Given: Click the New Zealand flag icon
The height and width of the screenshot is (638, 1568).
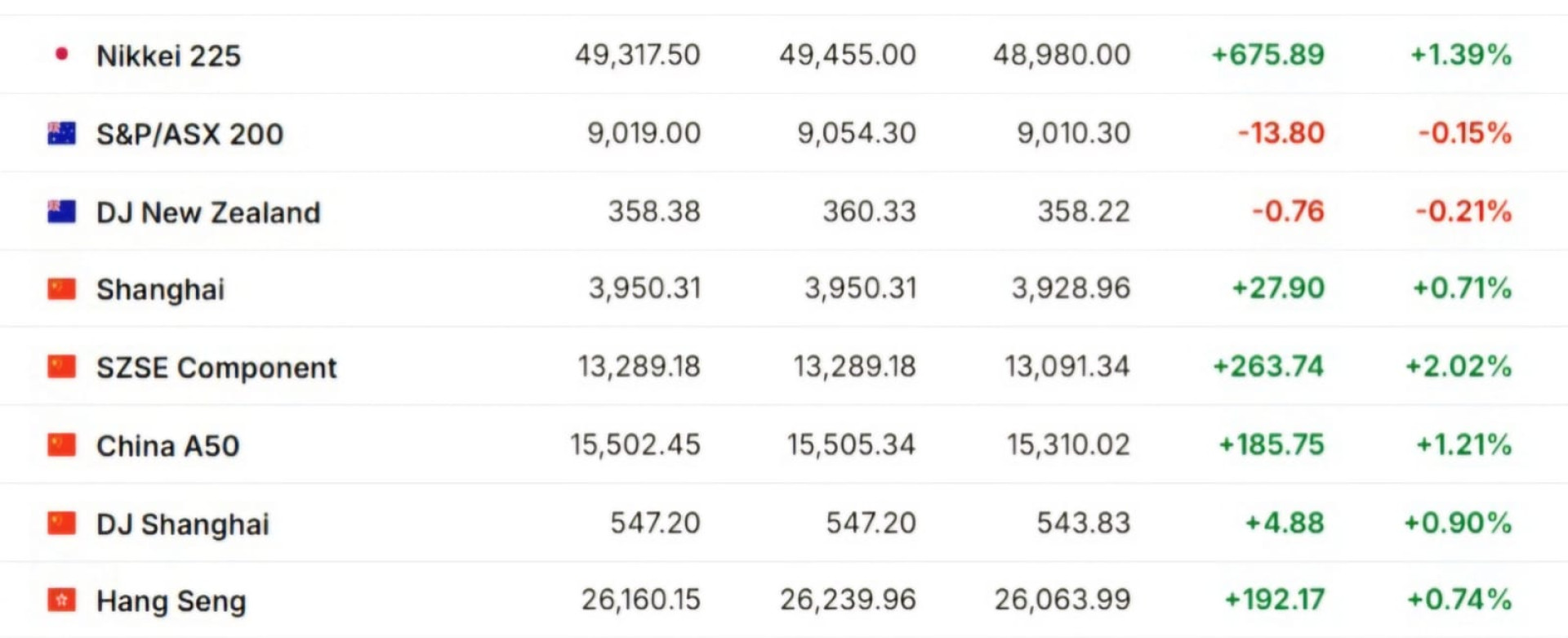Looking at the screenshot, I should (x=61, y=212).
